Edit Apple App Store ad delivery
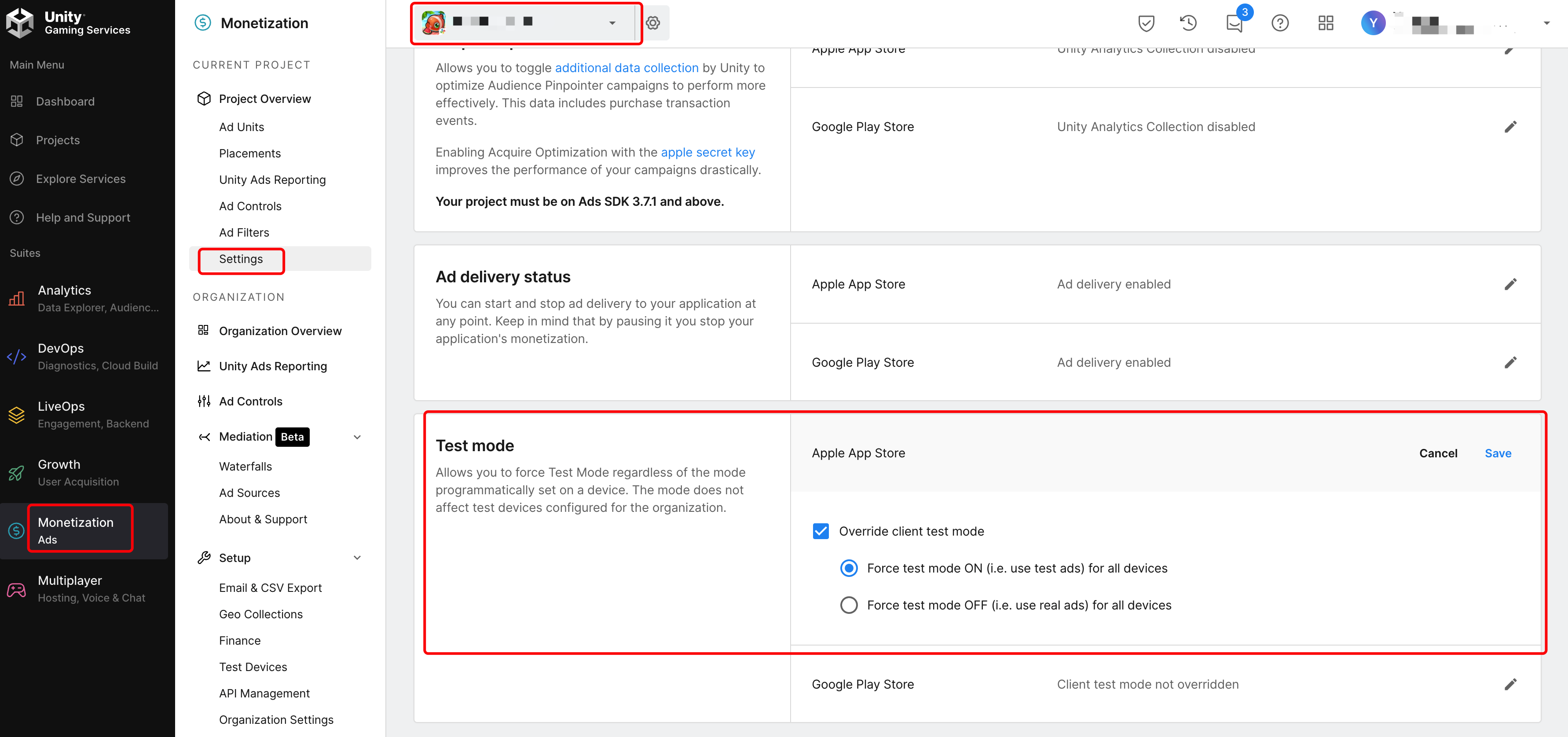Viewport: 1568px width, 737px height. (1510, 284)
